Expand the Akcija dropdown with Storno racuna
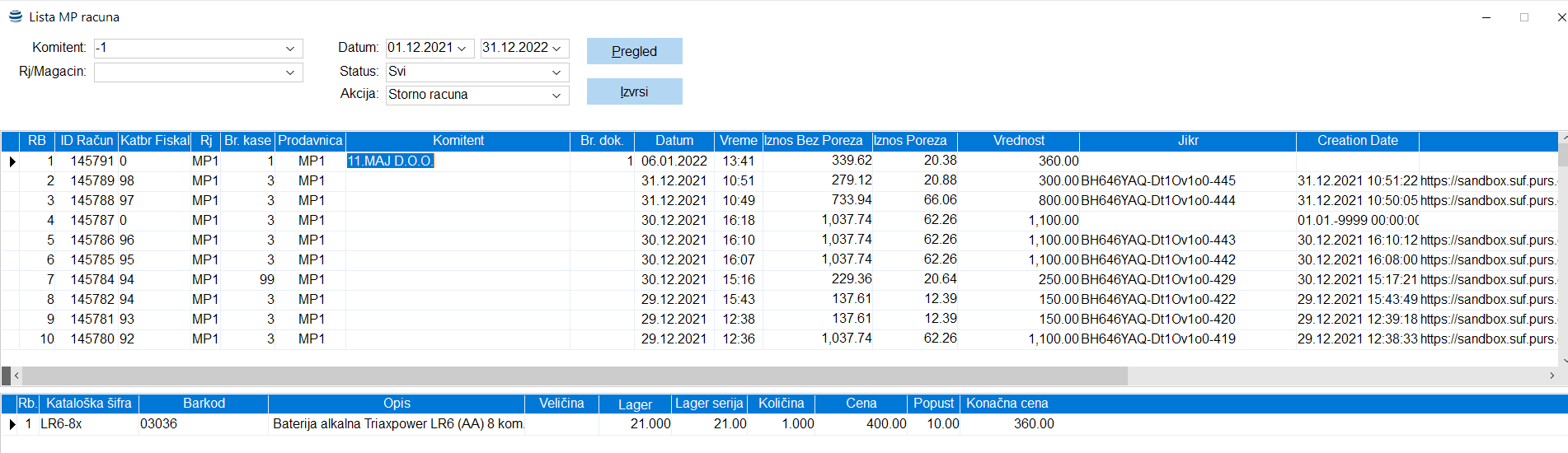The width and height of the screenshot is (1568, 453). pyautogui.click(x=556, y=96)
